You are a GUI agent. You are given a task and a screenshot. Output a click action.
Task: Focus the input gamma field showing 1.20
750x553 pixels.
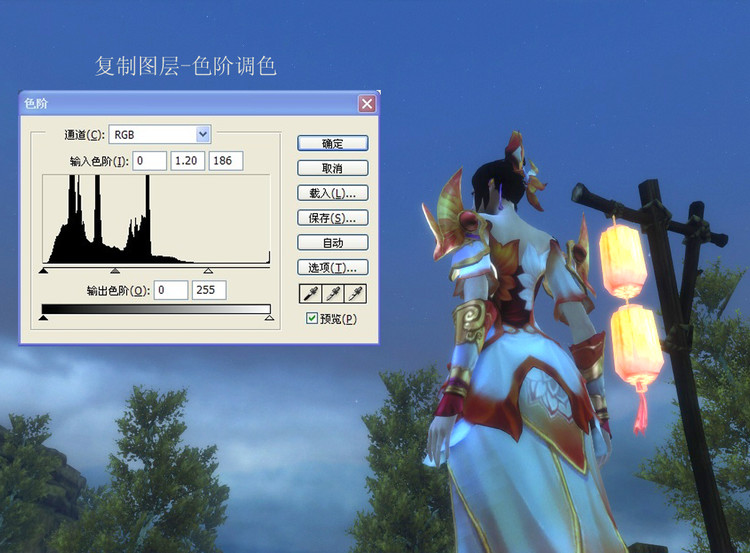tap(188, 161)
